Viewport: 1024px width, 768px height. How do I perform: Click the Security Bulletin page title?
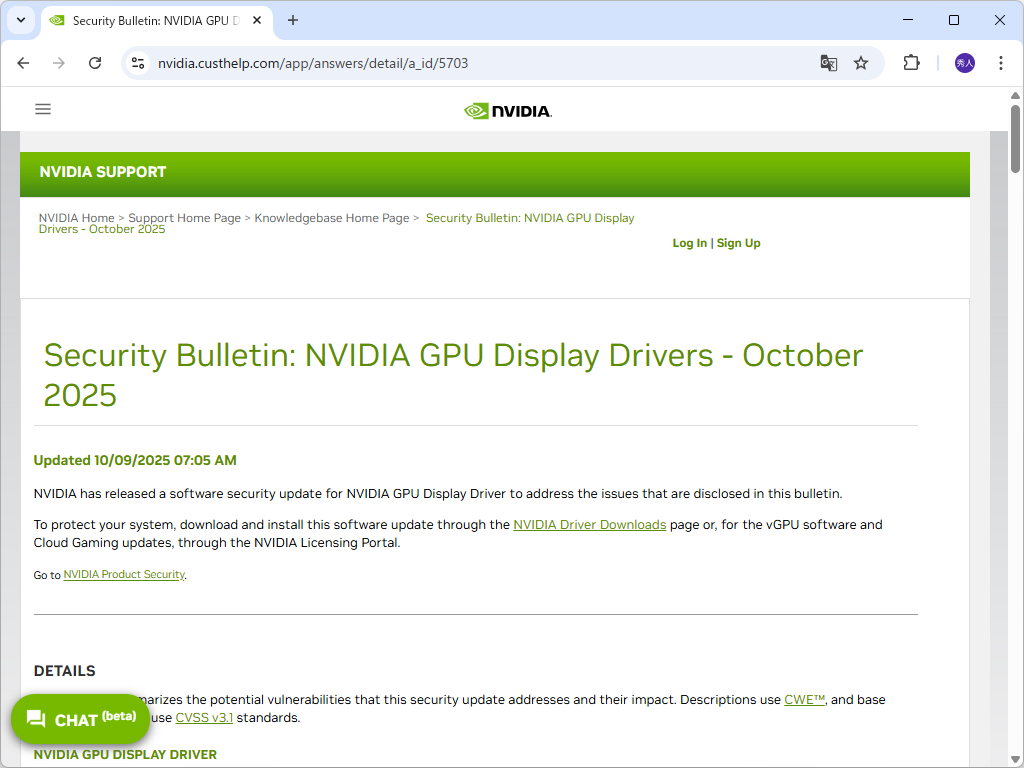point(453,375)
